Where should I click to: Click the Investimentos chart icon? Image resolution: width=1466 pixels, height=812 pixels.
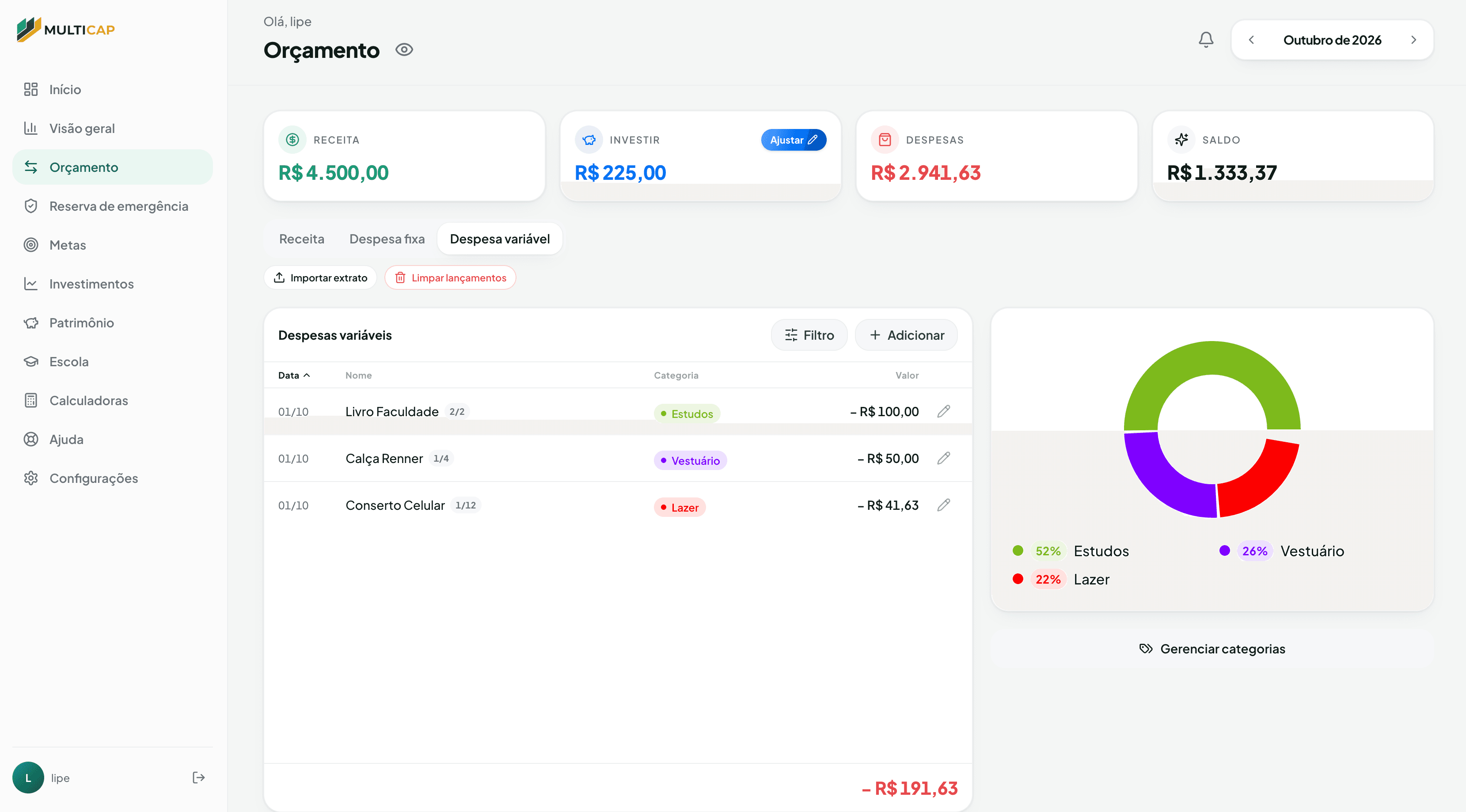[31, 284]
